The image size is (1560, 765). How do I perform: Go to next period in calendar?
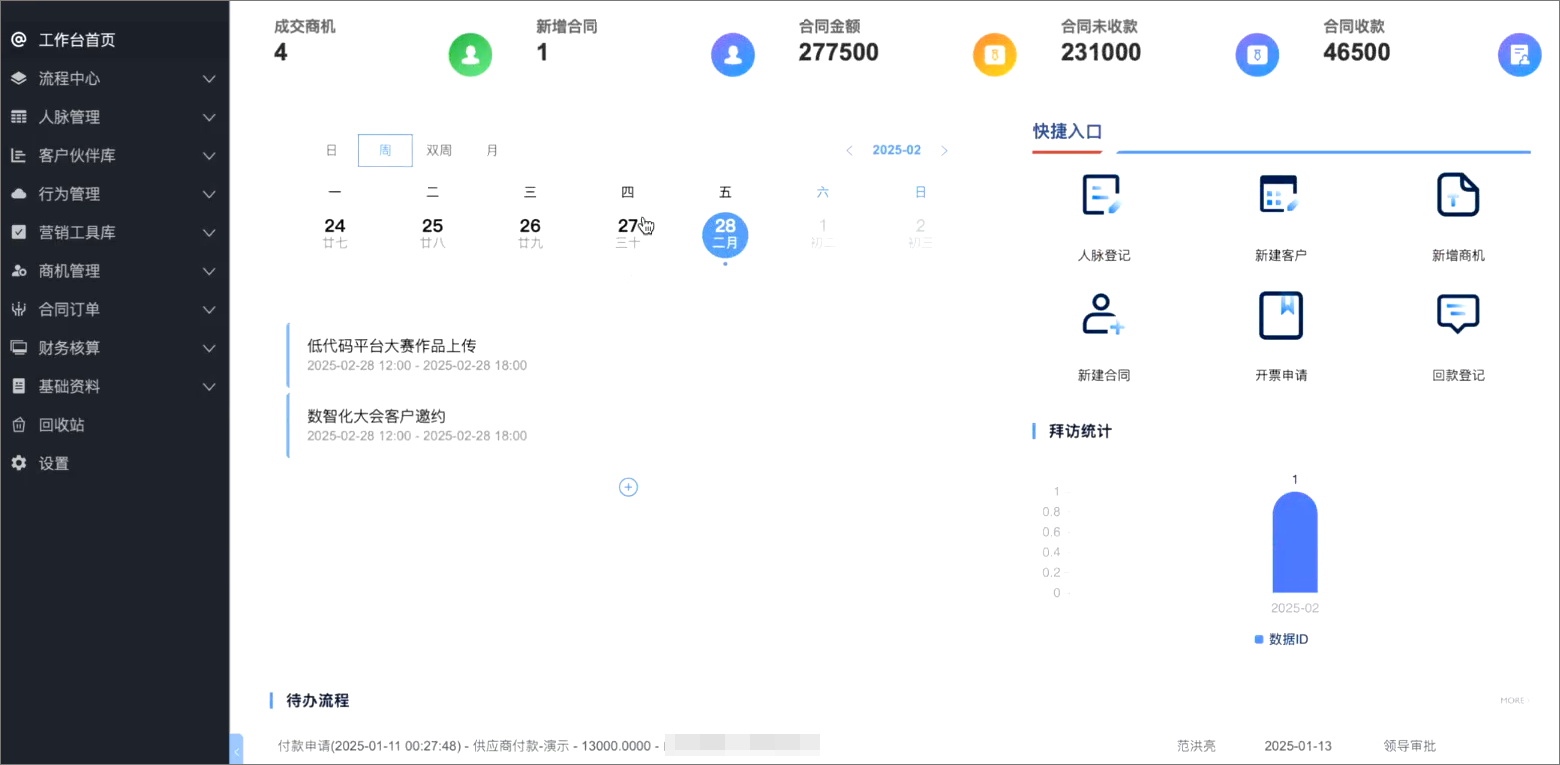pos(945,151)
